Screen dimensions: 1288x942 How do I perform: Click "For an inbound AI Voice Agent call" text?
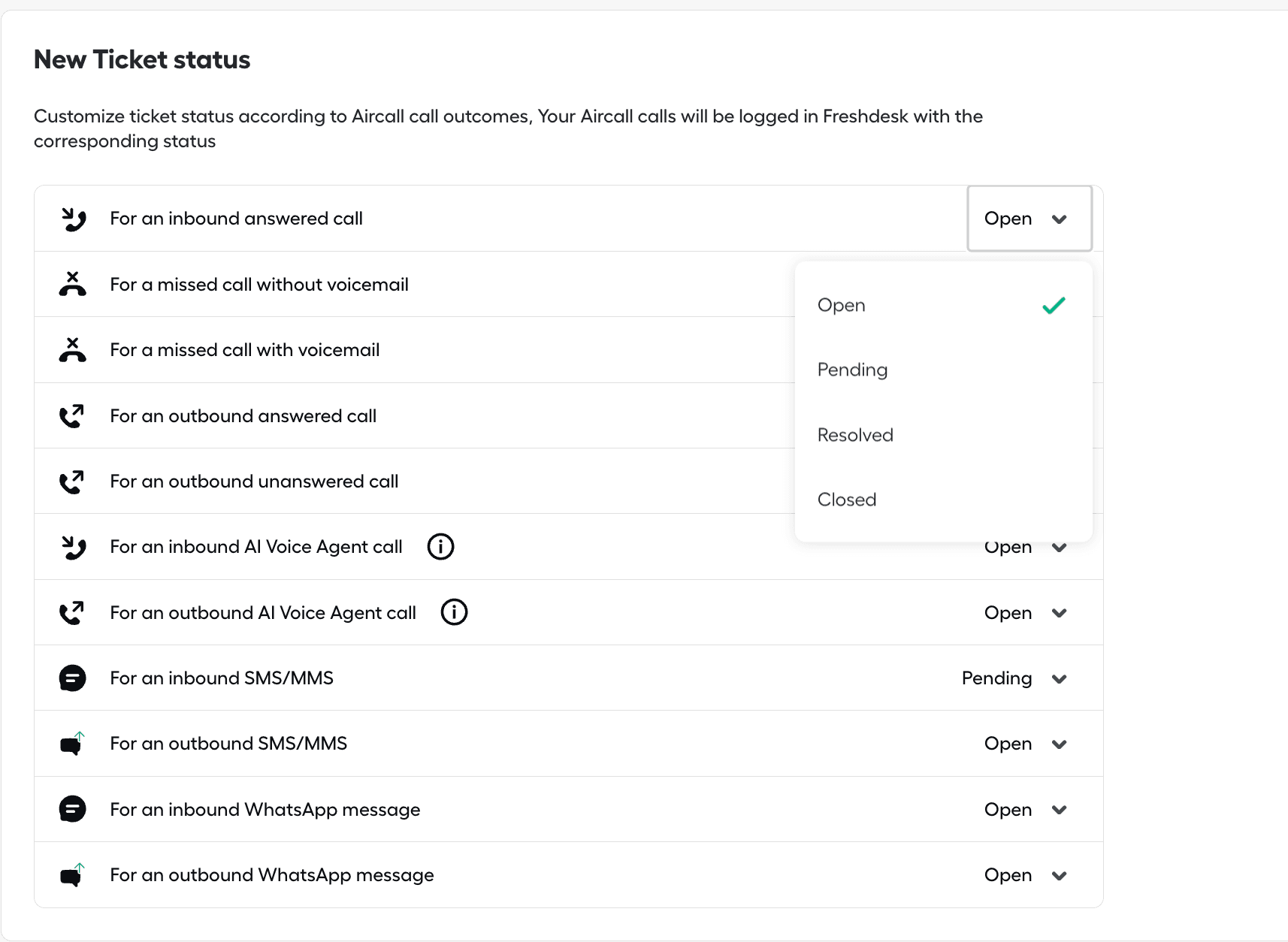click(256, 547)
